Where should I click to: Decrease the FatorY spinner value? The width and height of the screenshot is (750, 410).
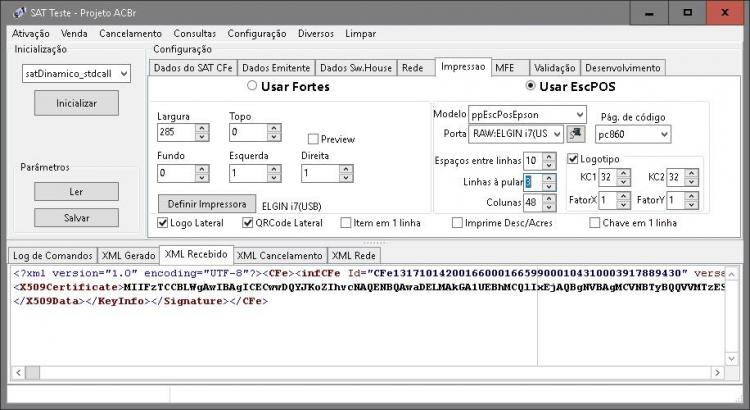(x=692, y=204)
